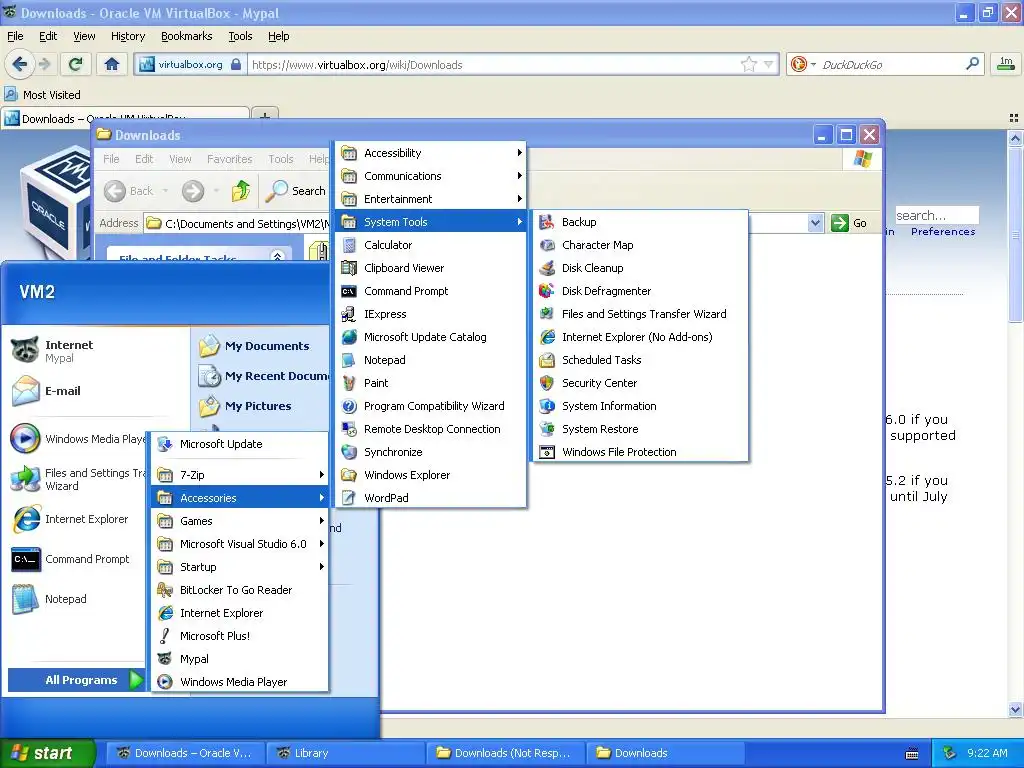Open Command Prompt in Accessories menu
1024x768 pixels.
431,291
